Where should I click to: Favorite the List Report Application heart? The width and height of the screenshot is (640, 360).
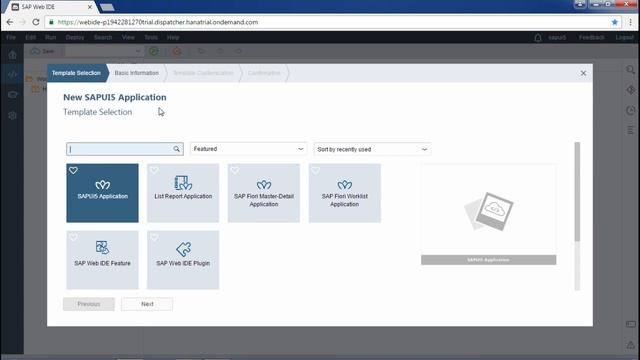point(154,171)
